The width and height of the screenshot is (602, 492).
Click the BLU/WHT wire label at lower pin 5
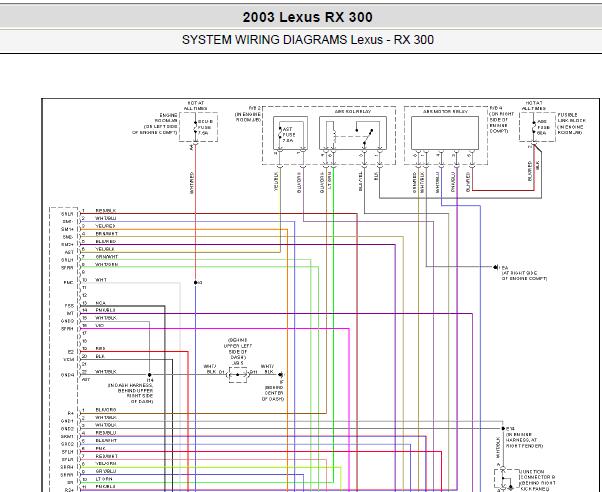click(106, 441)
